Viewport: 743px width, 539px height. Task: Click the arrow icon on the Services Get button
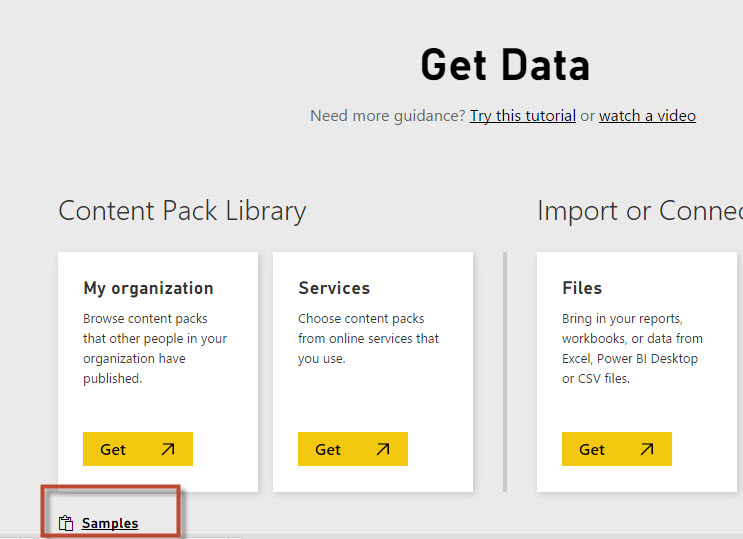(x=382, y=450)
